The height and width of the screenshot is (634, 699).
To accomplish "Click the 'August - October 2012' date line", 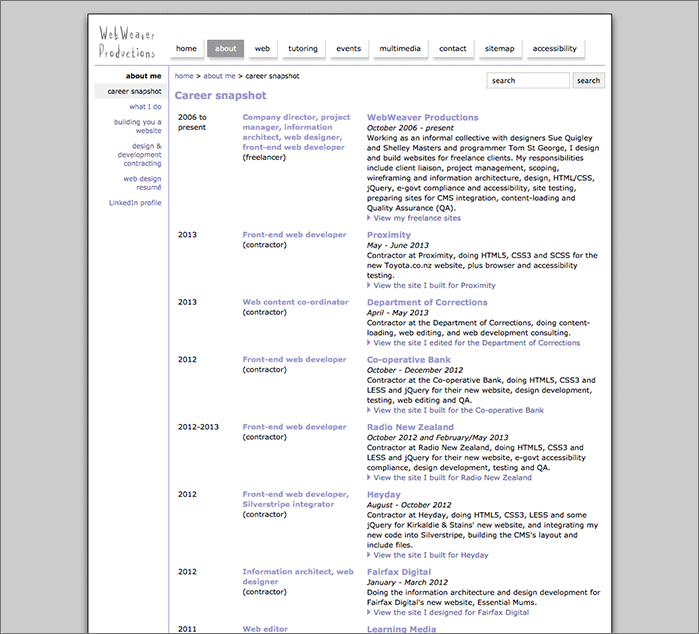I will pyautogui.click(x=409, y=505).
